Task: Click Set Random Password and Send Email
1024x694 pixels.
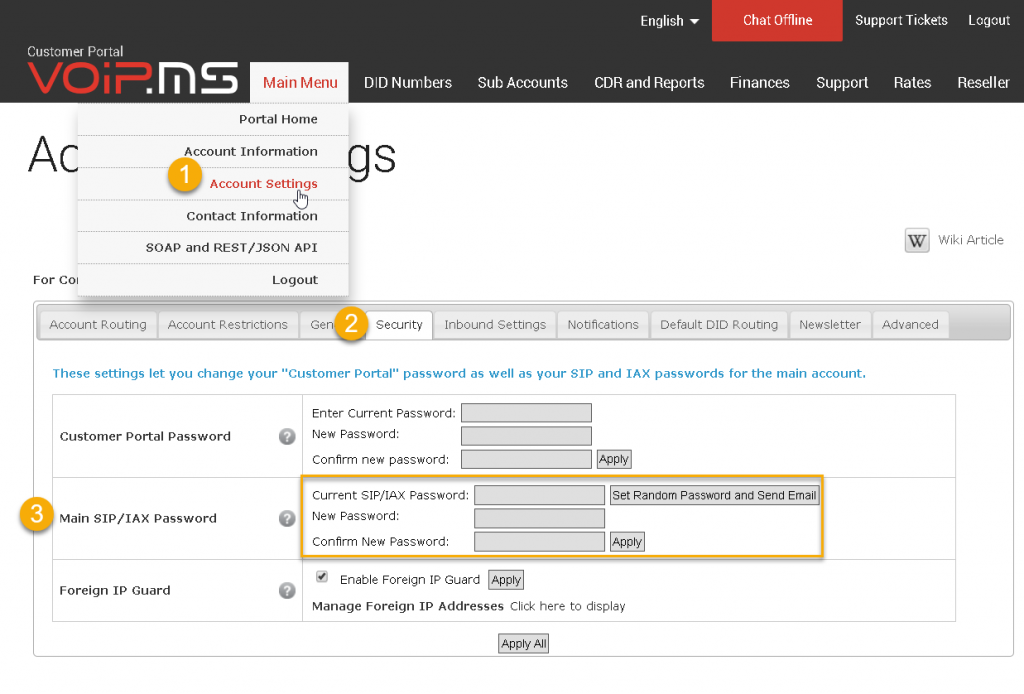Action: tap(714, 496)
